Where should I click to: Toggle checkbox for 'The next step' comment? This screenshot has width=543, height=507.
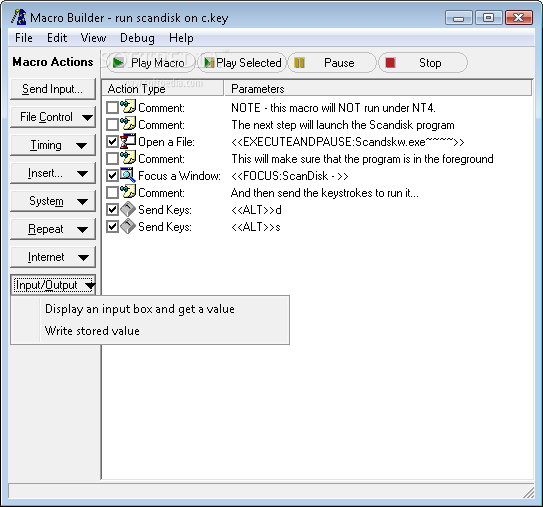(112, 124)
